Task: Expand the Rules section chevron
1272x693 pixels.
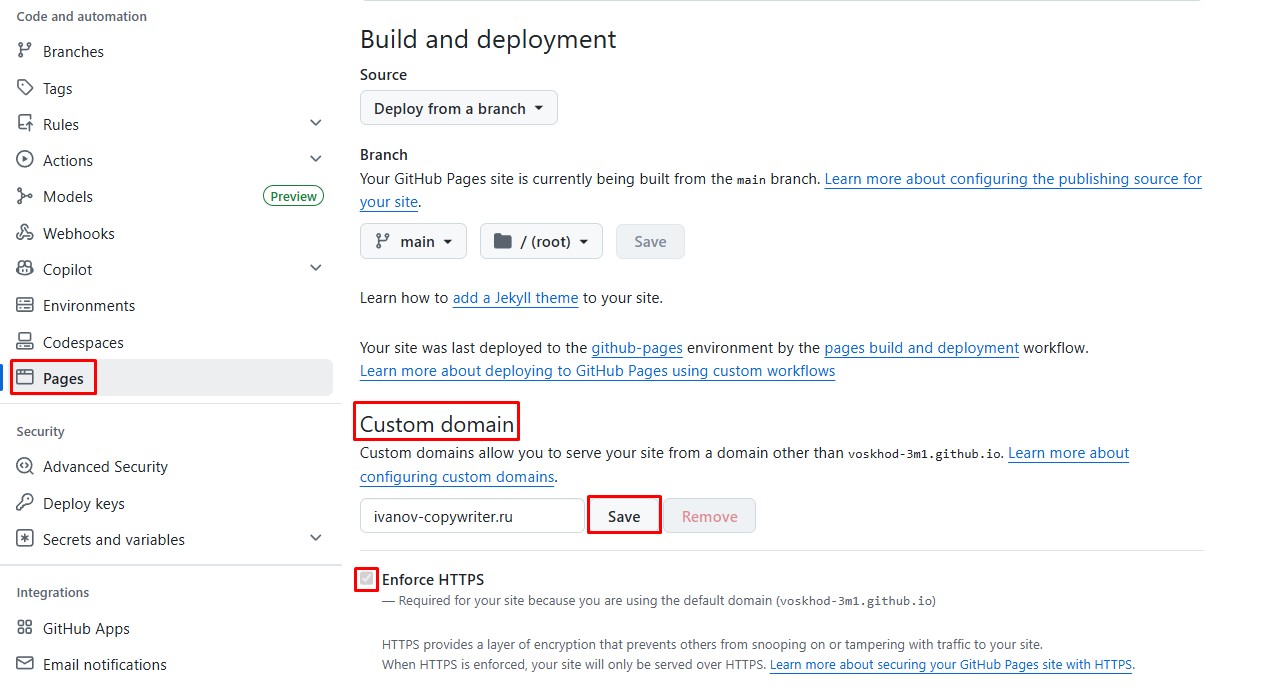Action: click(x=316, y=123)
